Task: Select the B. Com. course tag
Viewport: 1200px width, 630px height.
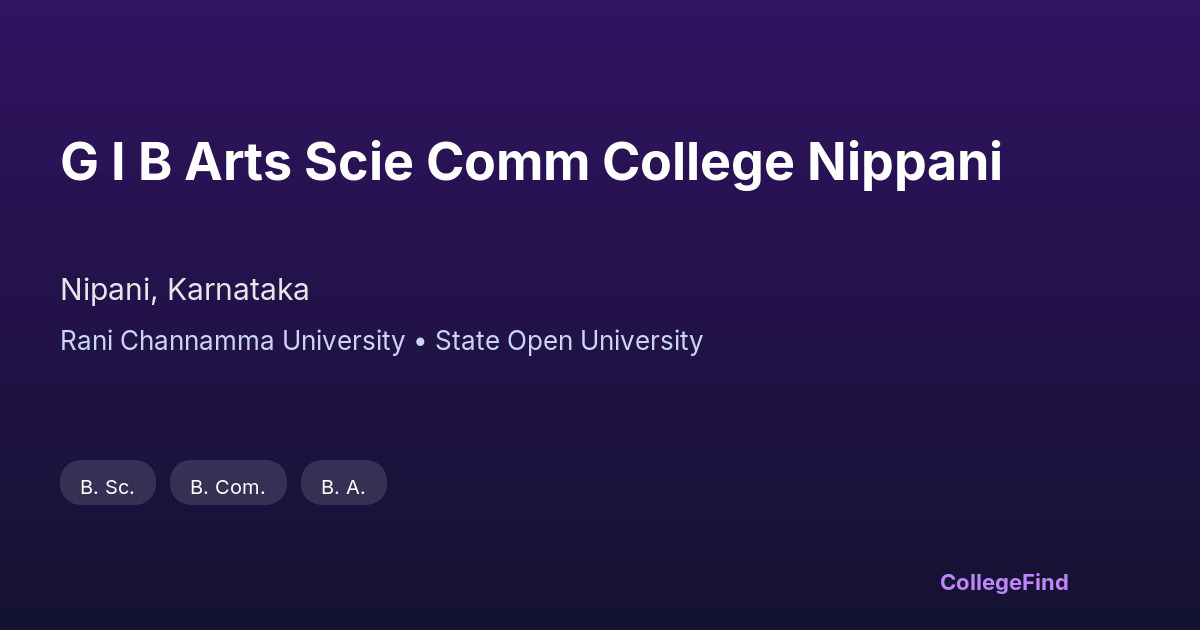Action: [x=228, y=487]
